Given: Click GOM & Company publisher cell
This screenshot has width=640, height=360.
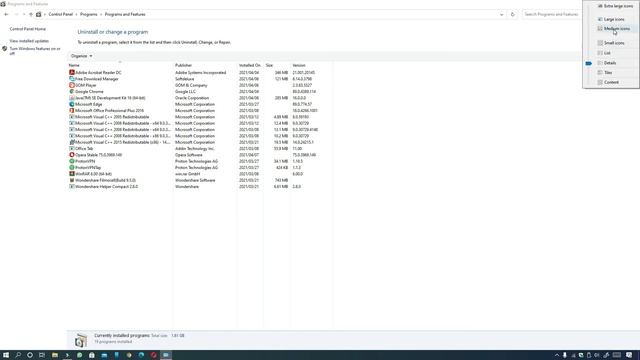Looking at the screenshot, I should (191, 85).
